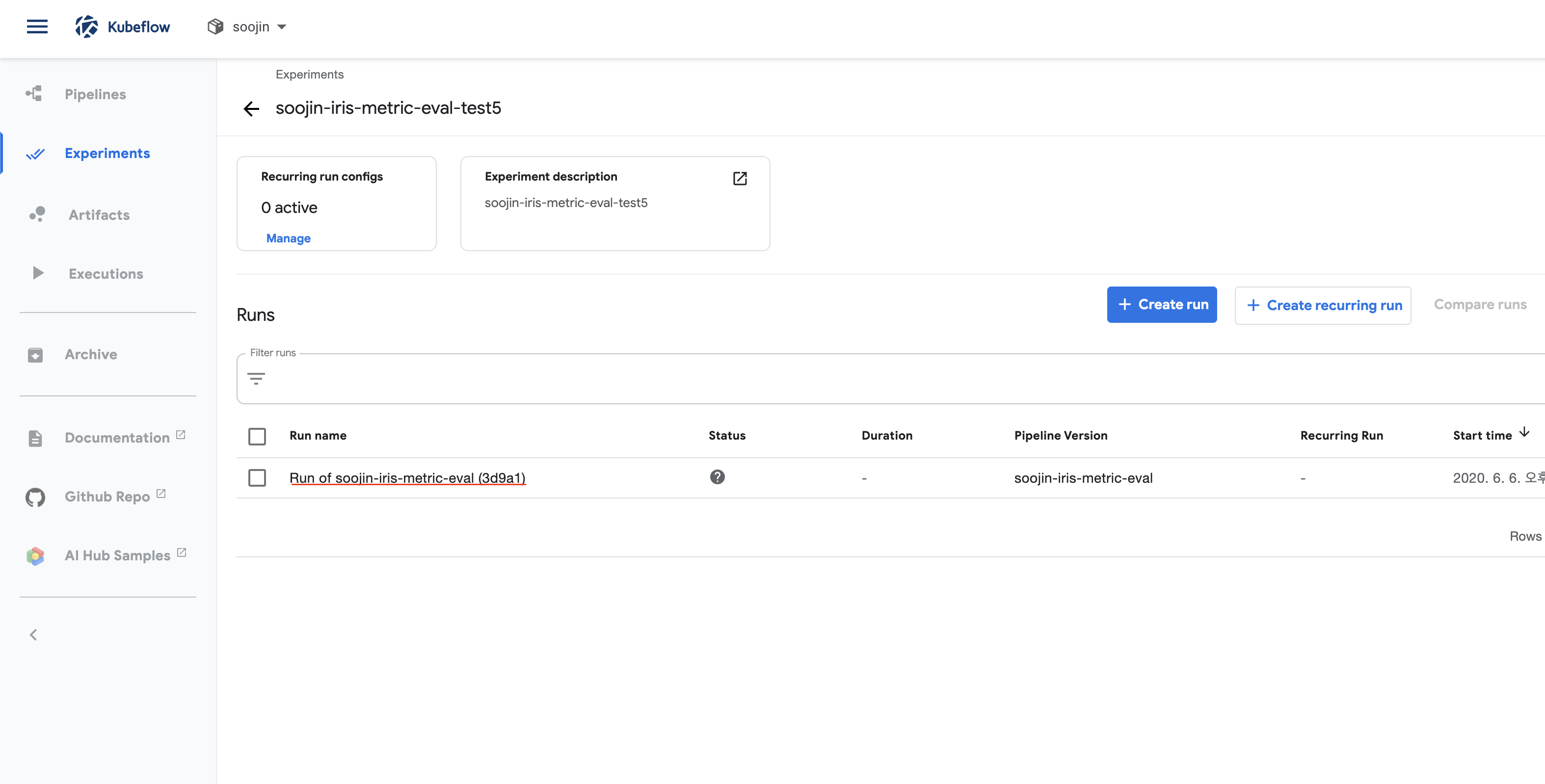Switch to the Experiments sidebar item
The height and width of the screenshot is (784, 1545).
(x=107, y=154)
